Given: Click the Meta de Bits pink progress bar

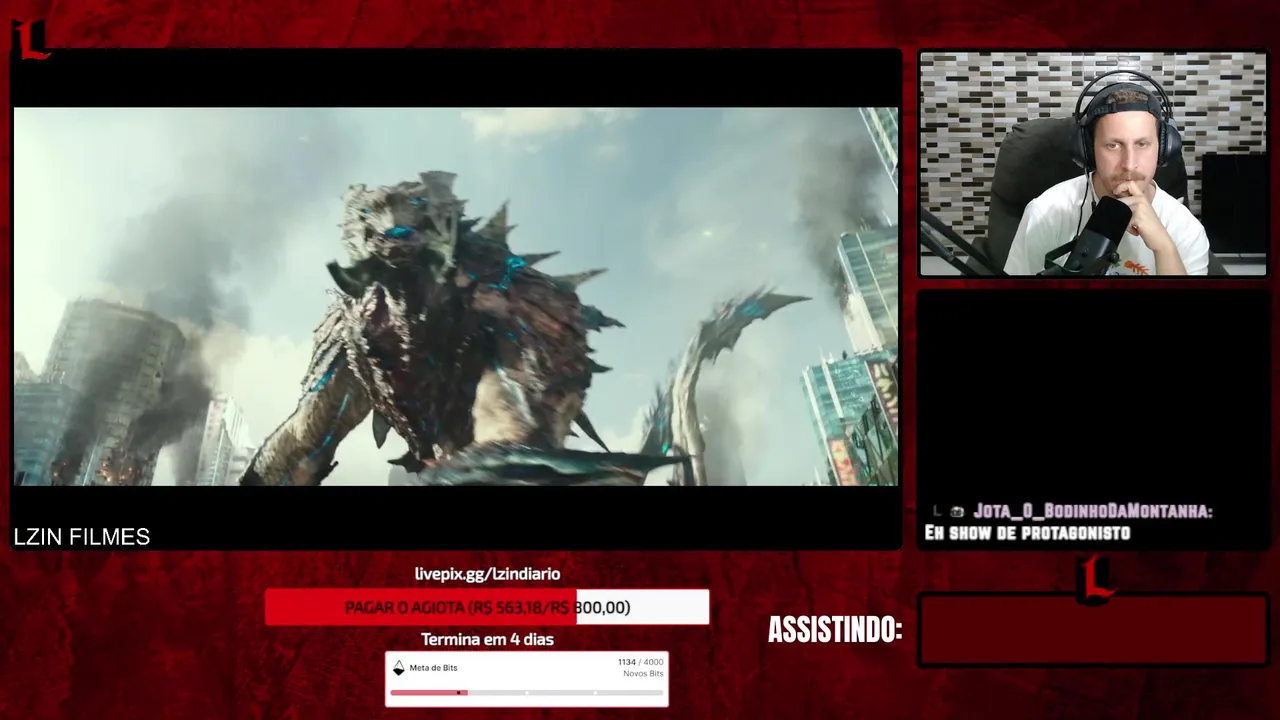Looking at the screenshot, I should [527, 692].
